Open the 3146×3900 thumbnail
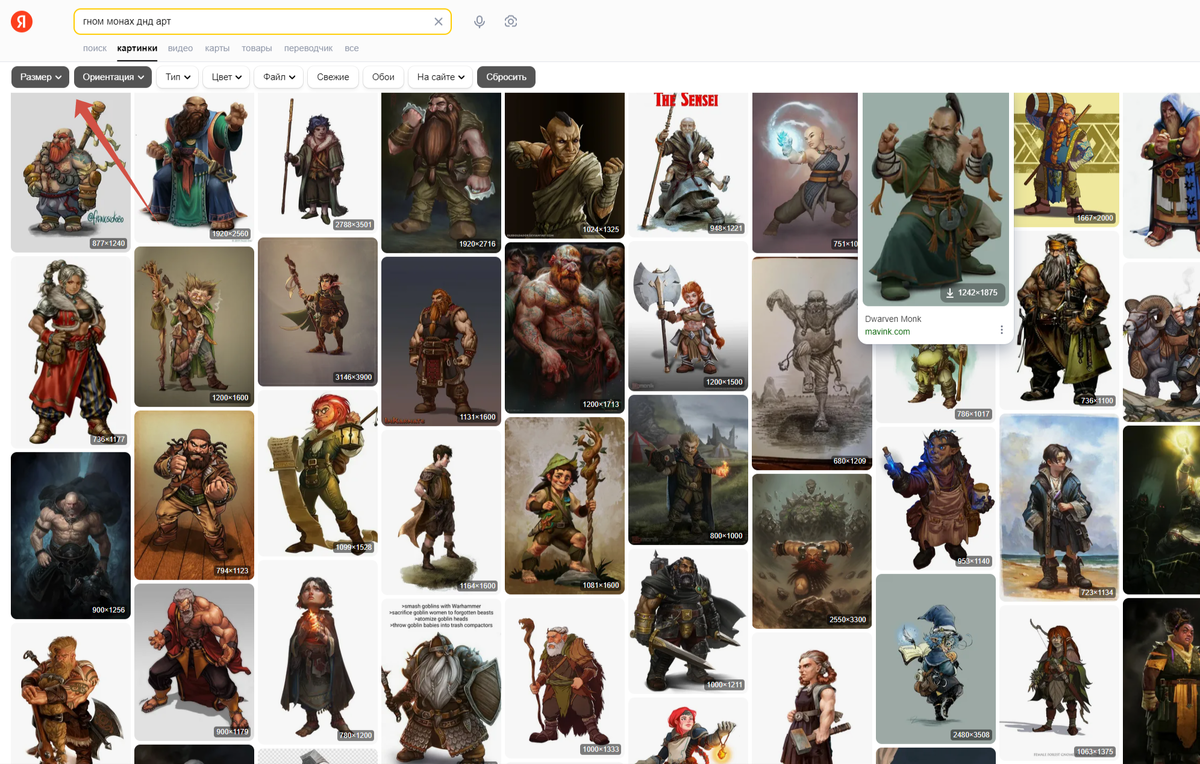1200x764 pixels. pos(318,312)
